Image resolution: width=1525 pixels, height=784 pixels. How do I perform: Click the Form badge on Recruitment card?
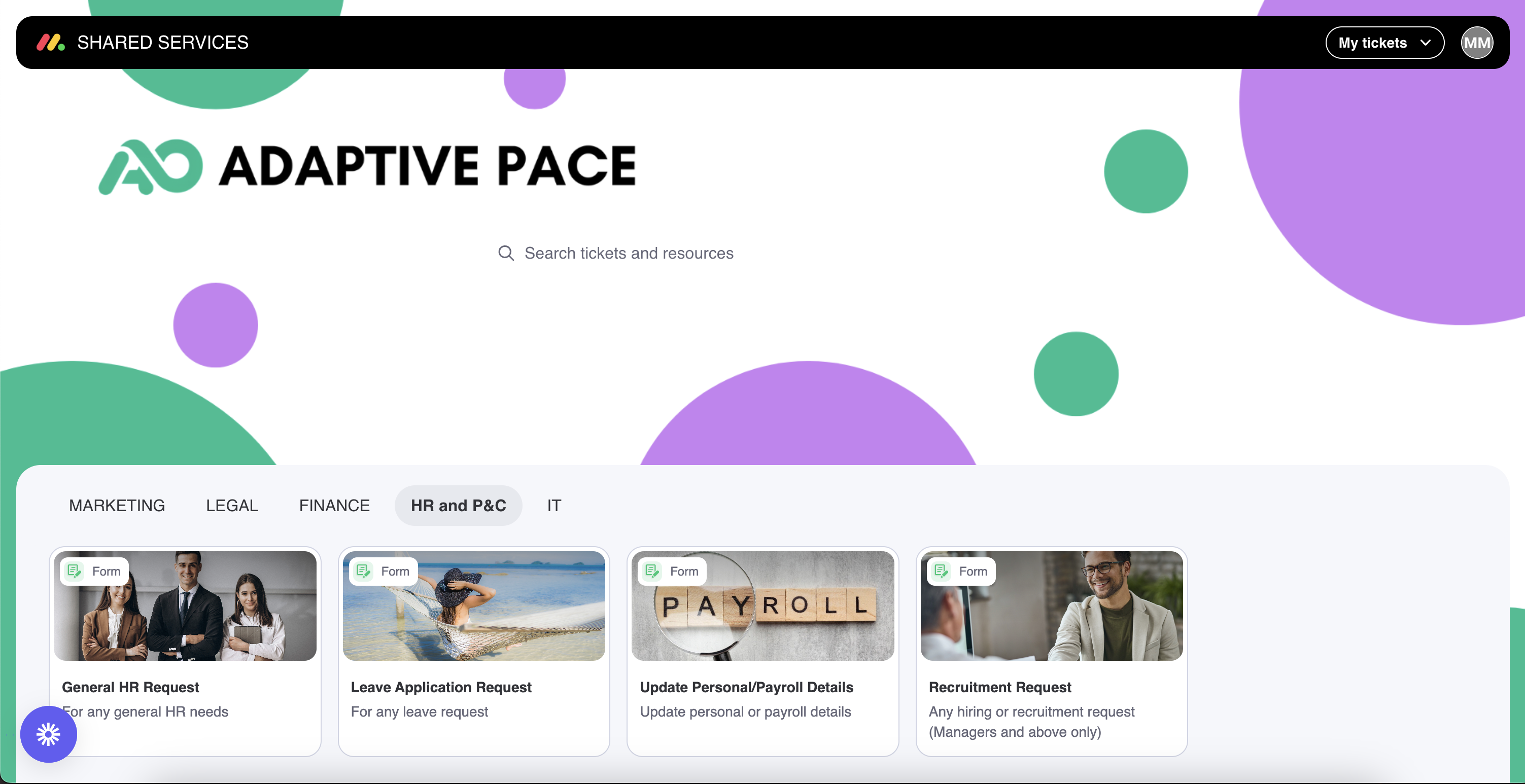[961, 571]
